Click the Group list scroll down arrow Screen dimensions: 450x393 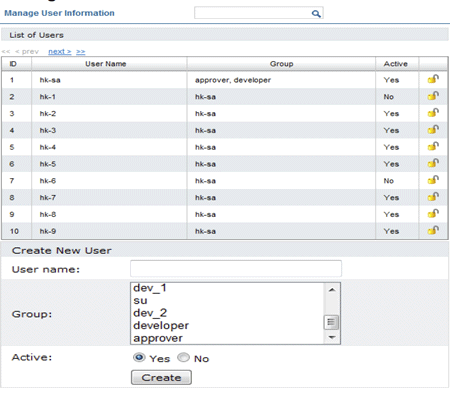click(332, 337)
